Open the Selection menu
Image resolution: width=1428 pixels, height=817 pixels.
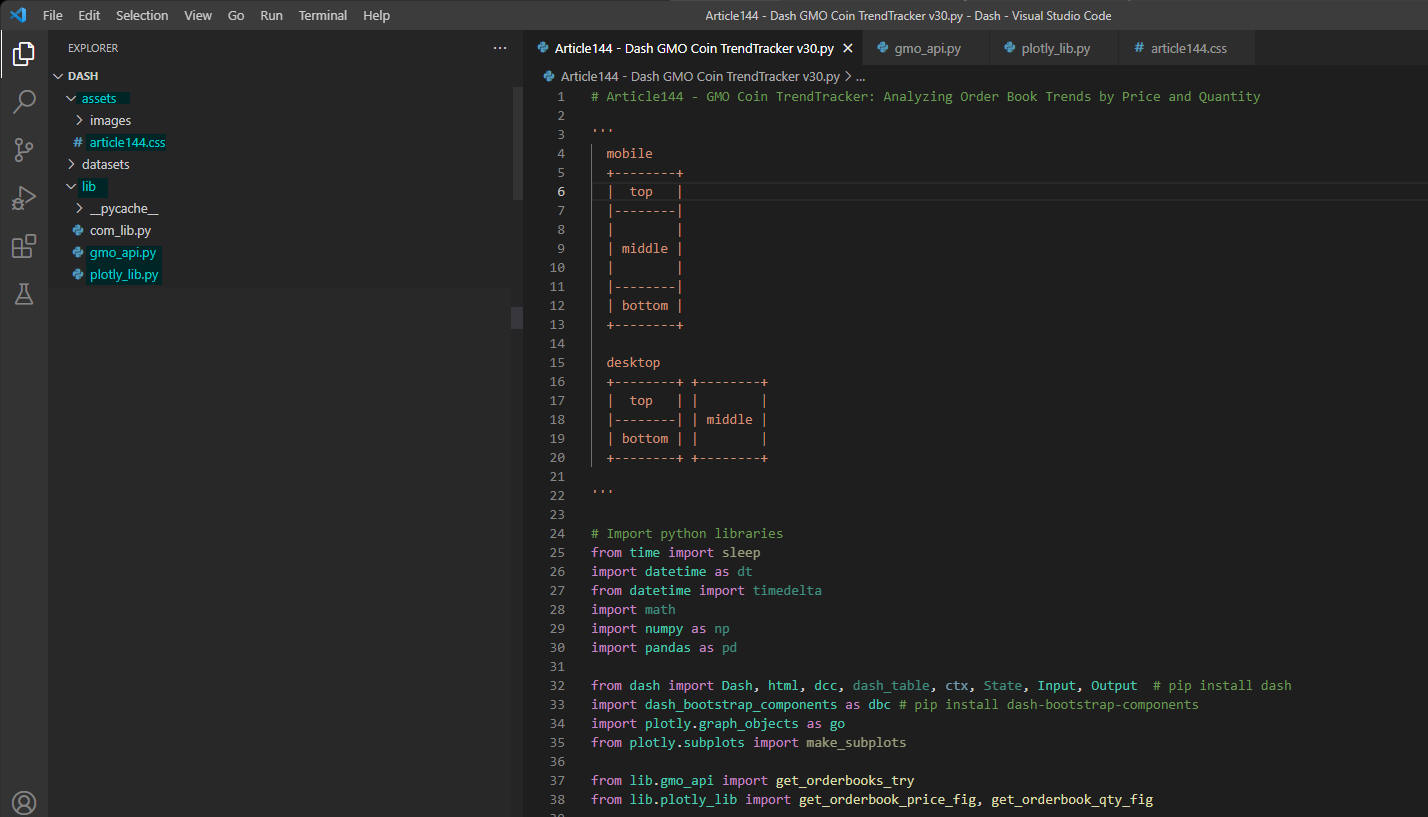[142, 15]
